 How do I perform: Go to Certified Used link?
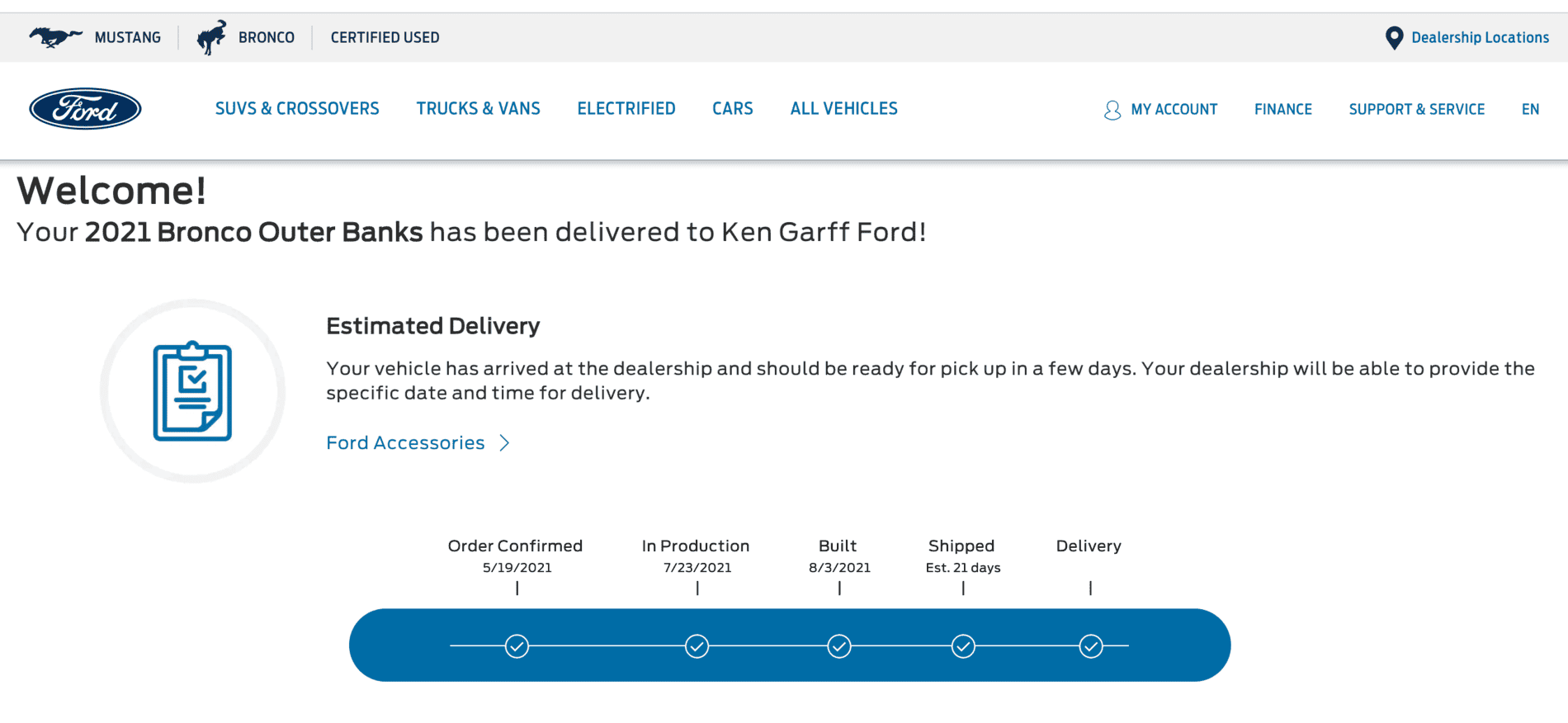(x=385, y=38)
